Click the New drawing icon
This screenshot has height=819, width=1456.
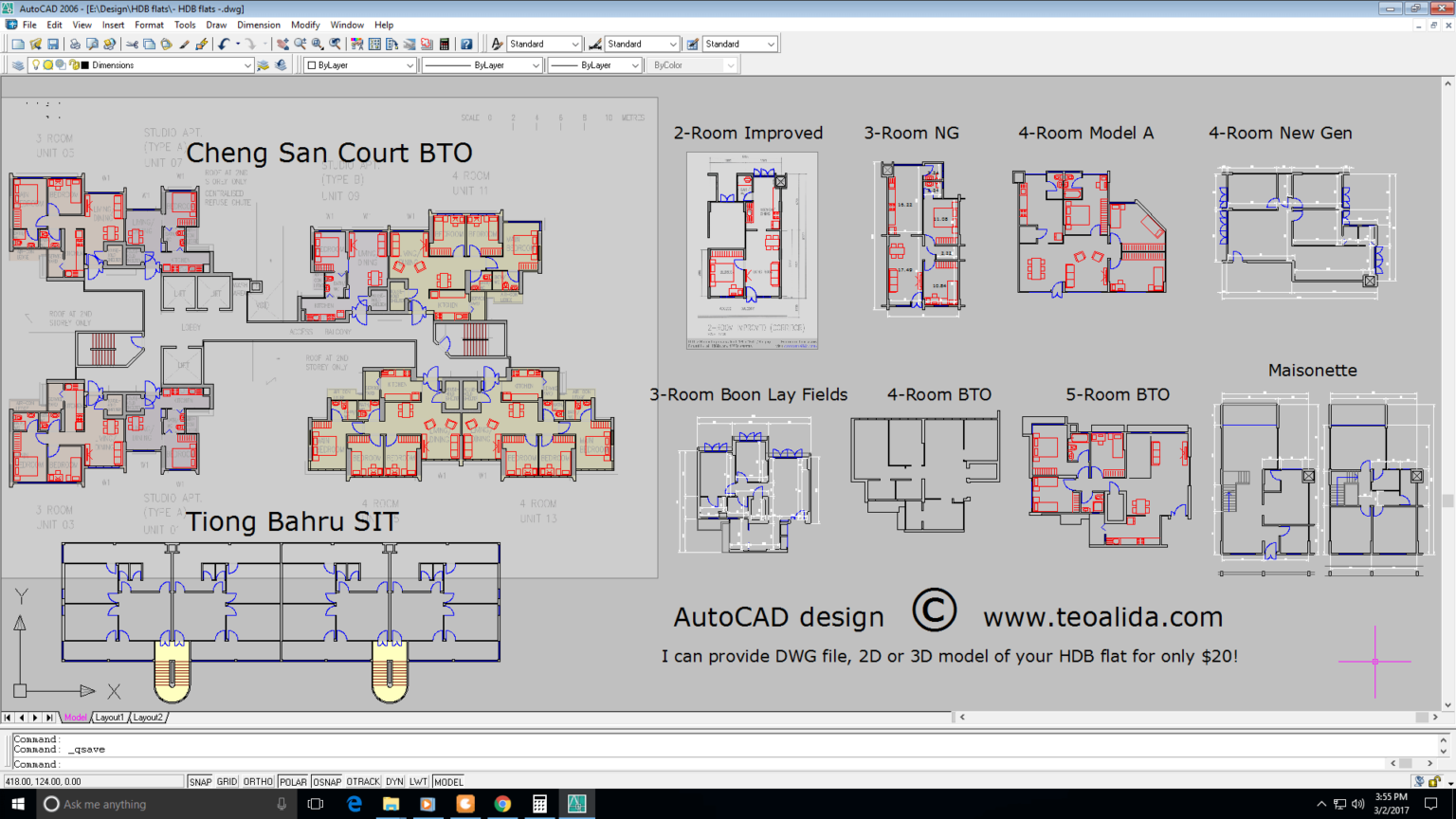(18, 44)
